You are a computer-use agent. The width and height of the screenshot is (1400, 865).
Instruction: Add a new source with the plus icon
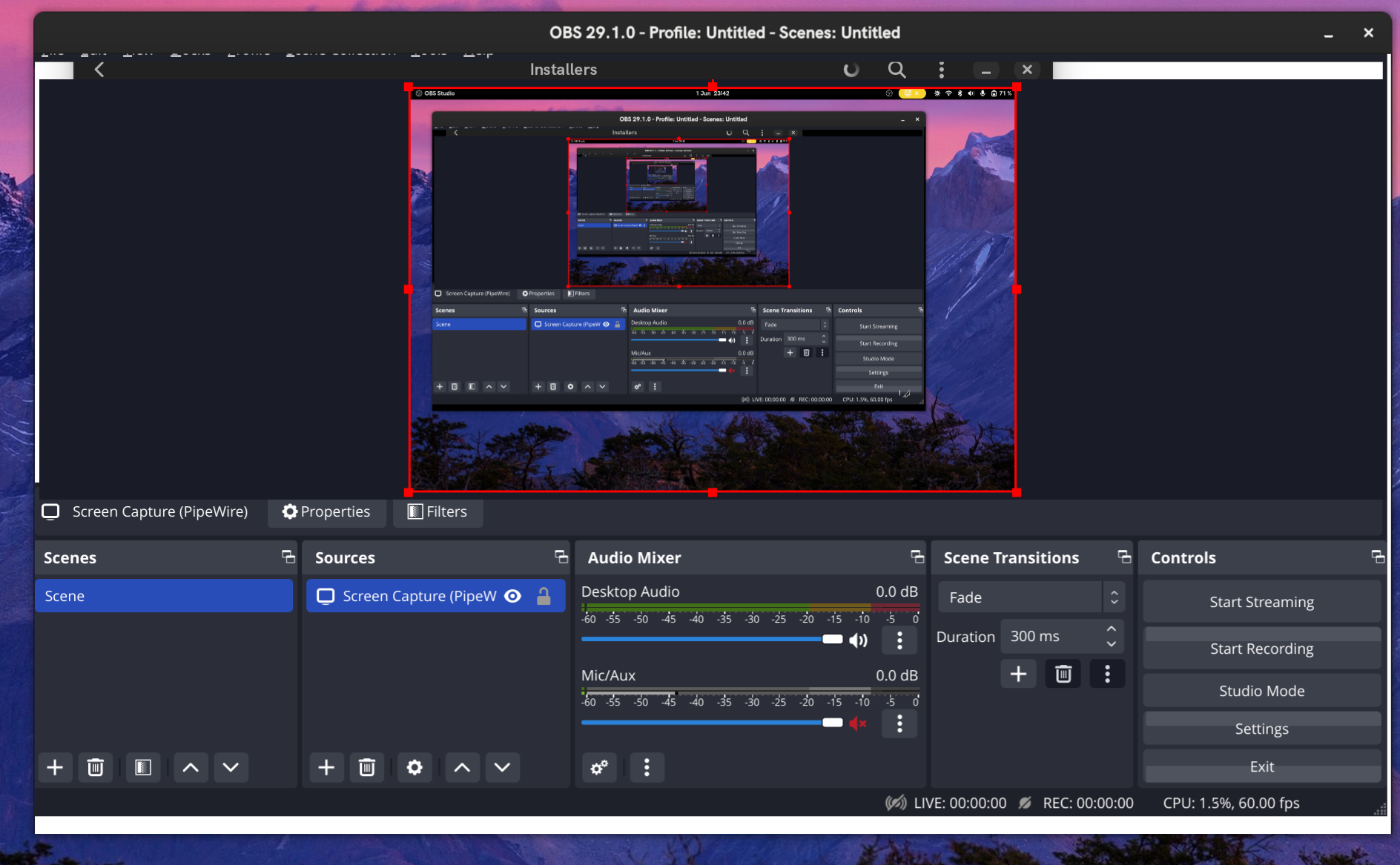point(326,767)
